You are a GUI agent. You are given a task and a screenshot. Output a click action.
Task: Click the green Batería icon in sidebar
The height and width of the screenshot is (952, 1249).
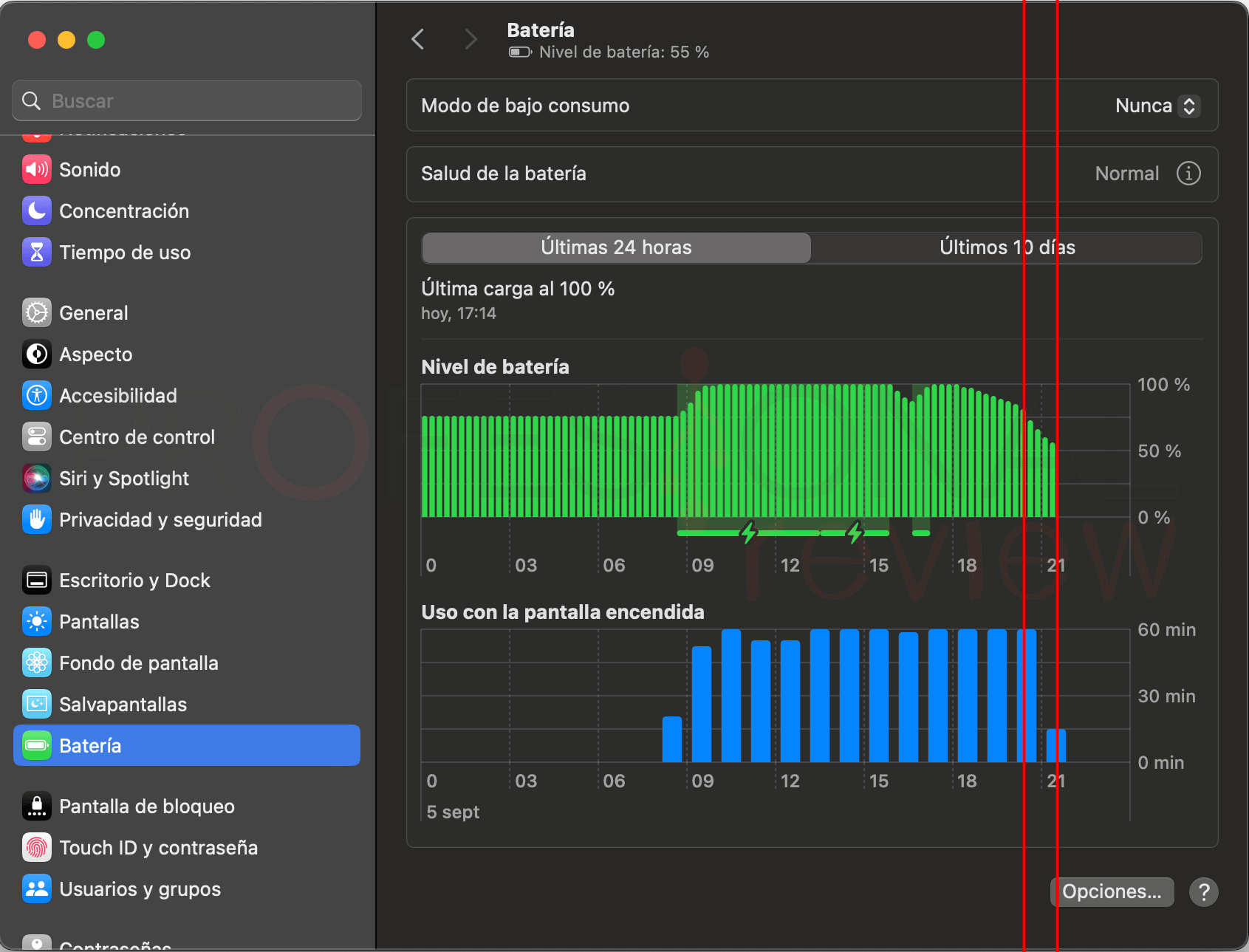37,746
